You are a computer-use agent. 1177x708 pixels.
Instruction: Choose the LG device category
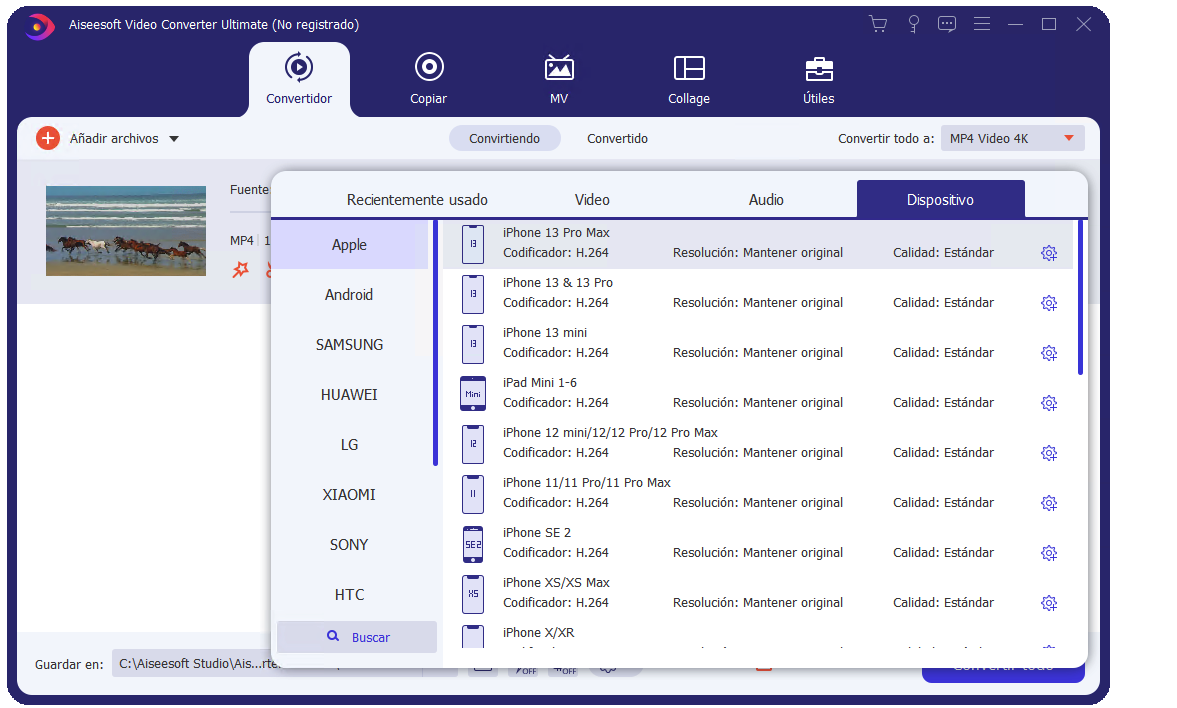(x=350, y=444)
